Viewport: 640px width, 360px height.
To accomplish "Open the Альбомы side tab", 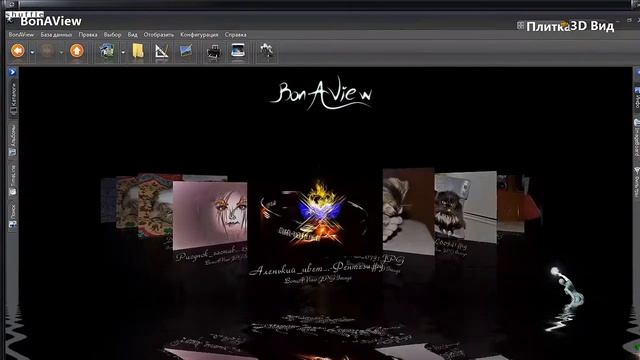I will click(x=13, y=140).
